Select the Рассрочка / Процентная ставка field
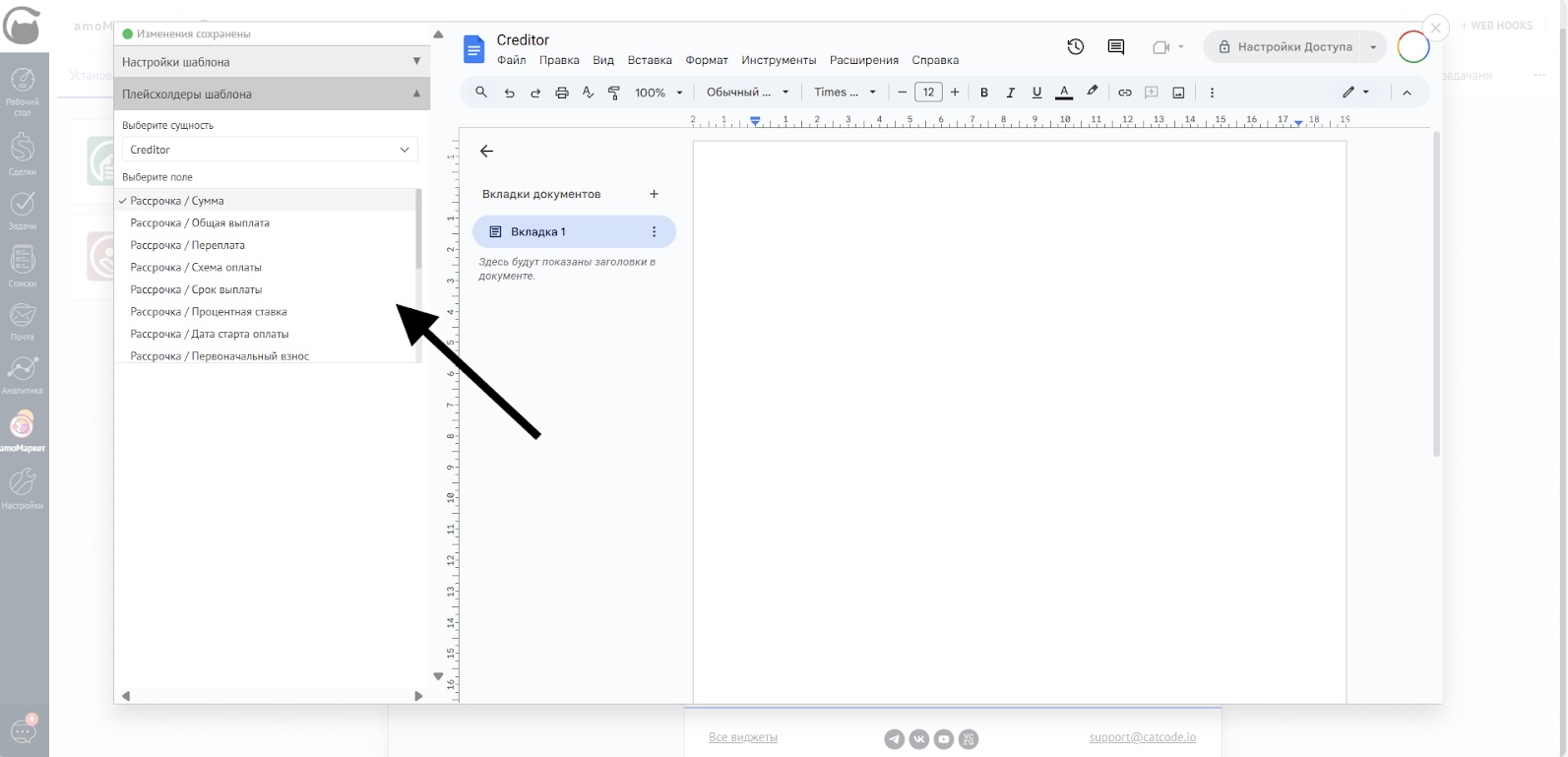The width and height of the screenshot is (1568, 757). tap(266, 312)
